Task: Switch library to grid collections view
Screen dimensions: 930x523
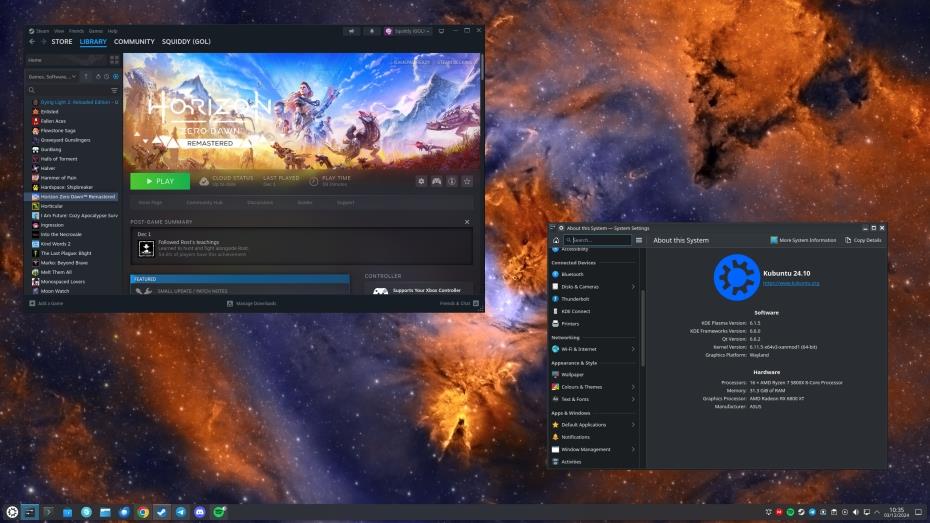Action: (116, 60)
